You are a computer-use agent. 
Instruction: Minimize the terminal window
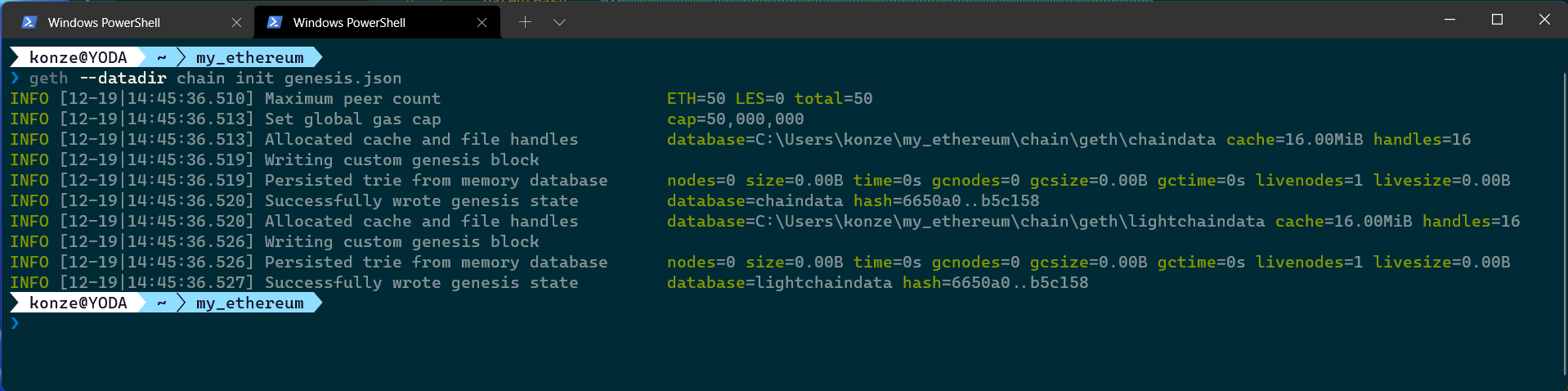pyautogui.click(x=1449, y=20)
